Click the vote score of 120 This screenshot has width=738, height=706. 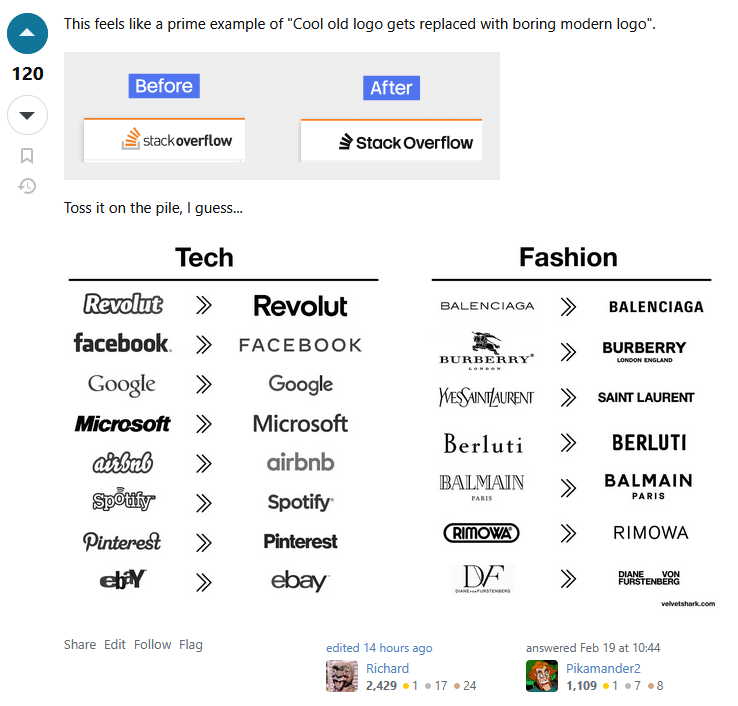coord(27,74)
